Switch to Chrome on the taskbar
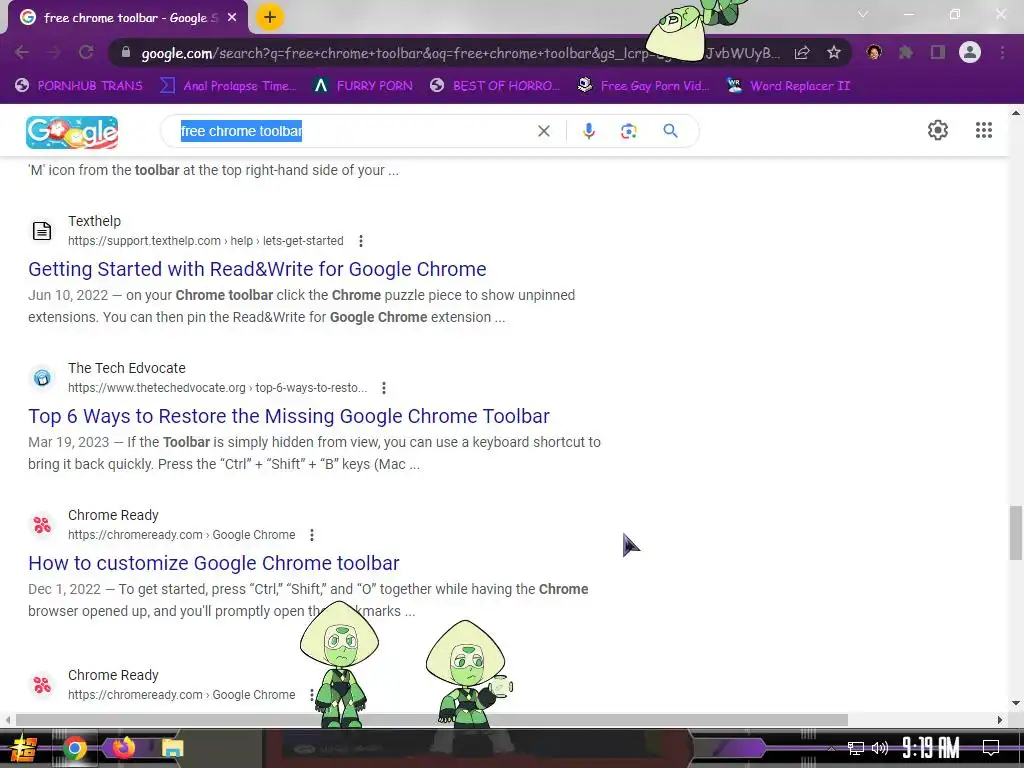Image resolution: width=1024 pixels, height=768 pixels. coord(74,748)
